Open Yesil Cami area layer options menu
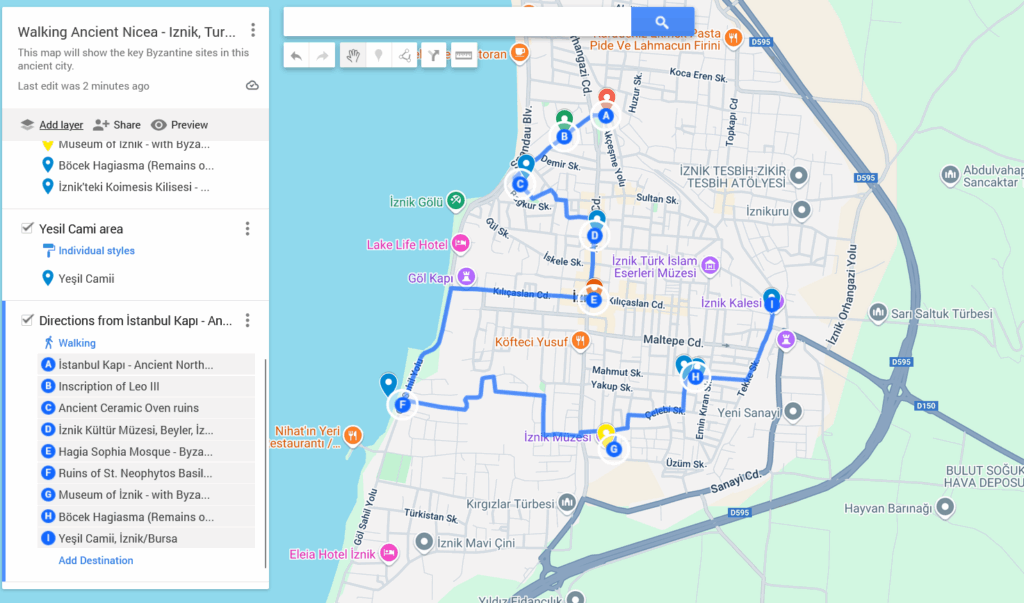Screen dimensions: 1024x603 tap(248, 229)
